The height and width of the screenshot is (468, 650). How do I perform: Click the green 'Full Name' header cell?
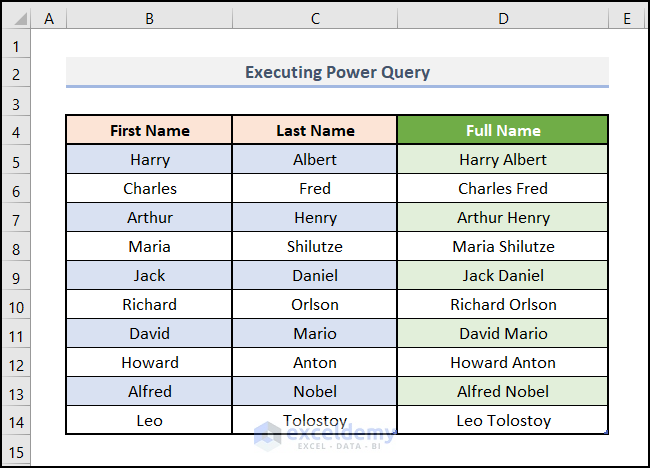coord(502,130)
